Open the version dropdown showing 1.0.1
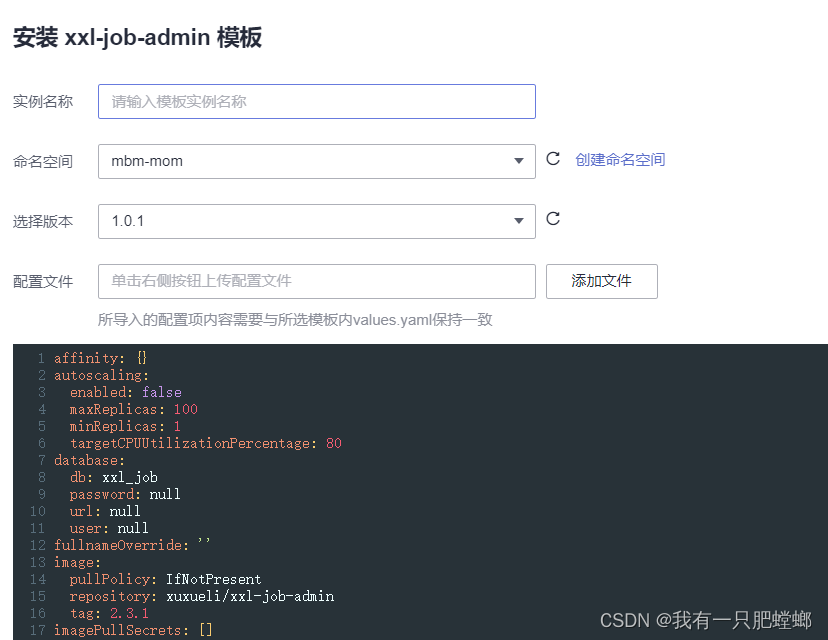 pyautogui.click(x=317, y=221)
